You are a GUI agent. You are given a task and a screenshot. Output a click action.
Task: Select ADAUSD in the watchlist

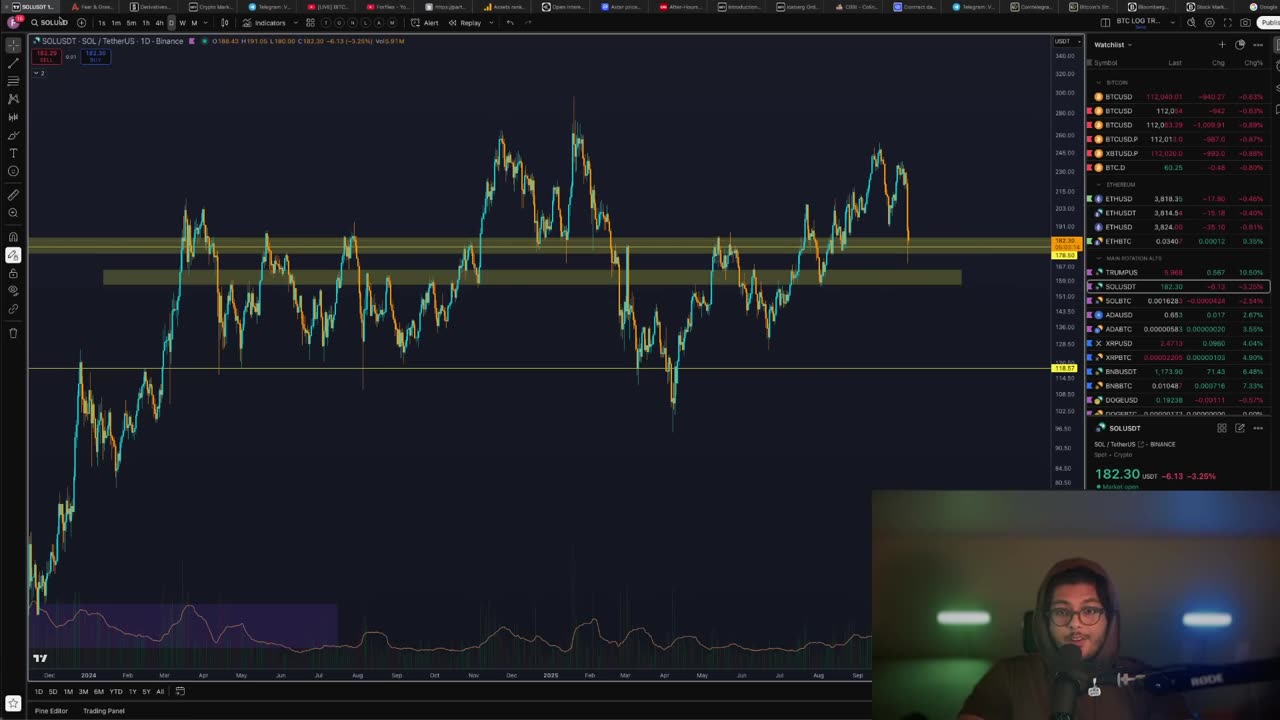tap(1178, 315)
